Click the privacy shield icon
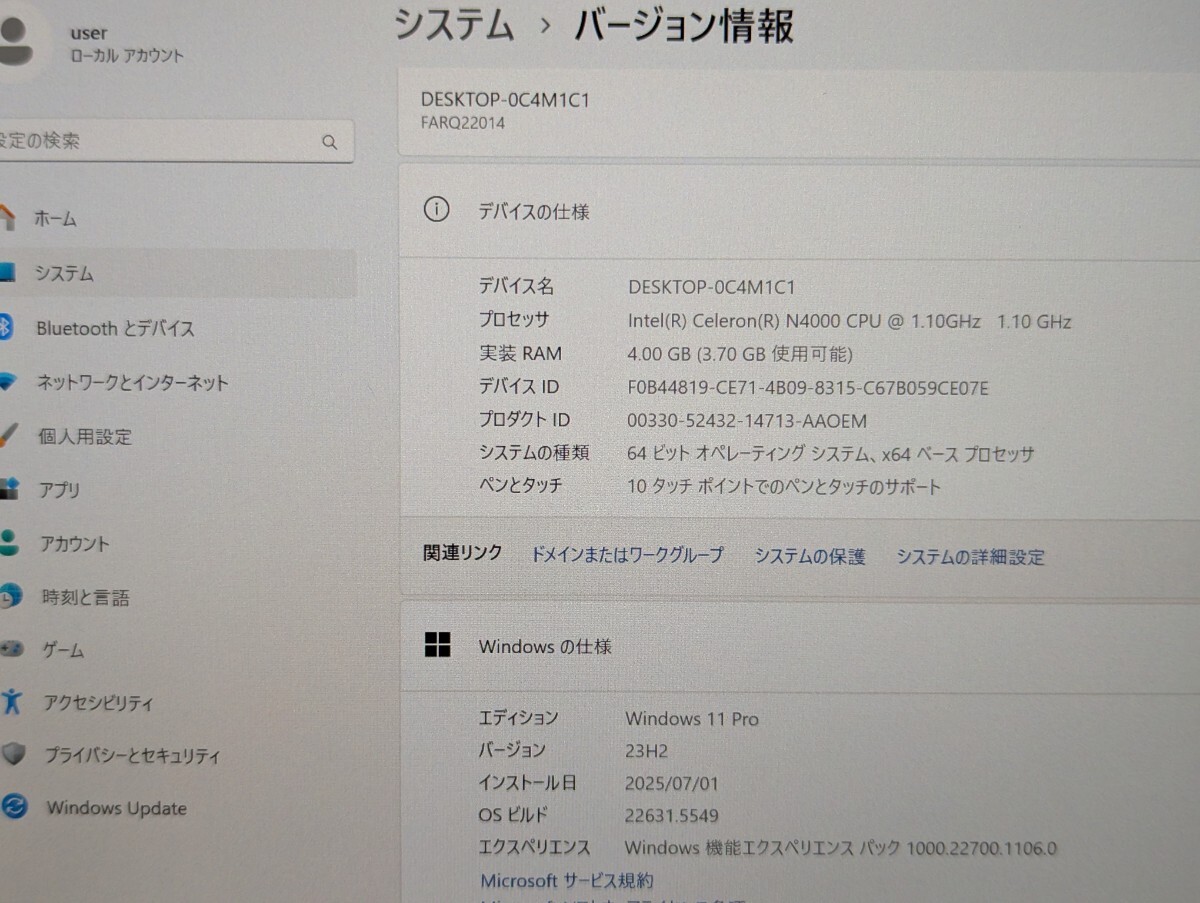This screenshot has width=1200, height=903. tap(13, 755)
